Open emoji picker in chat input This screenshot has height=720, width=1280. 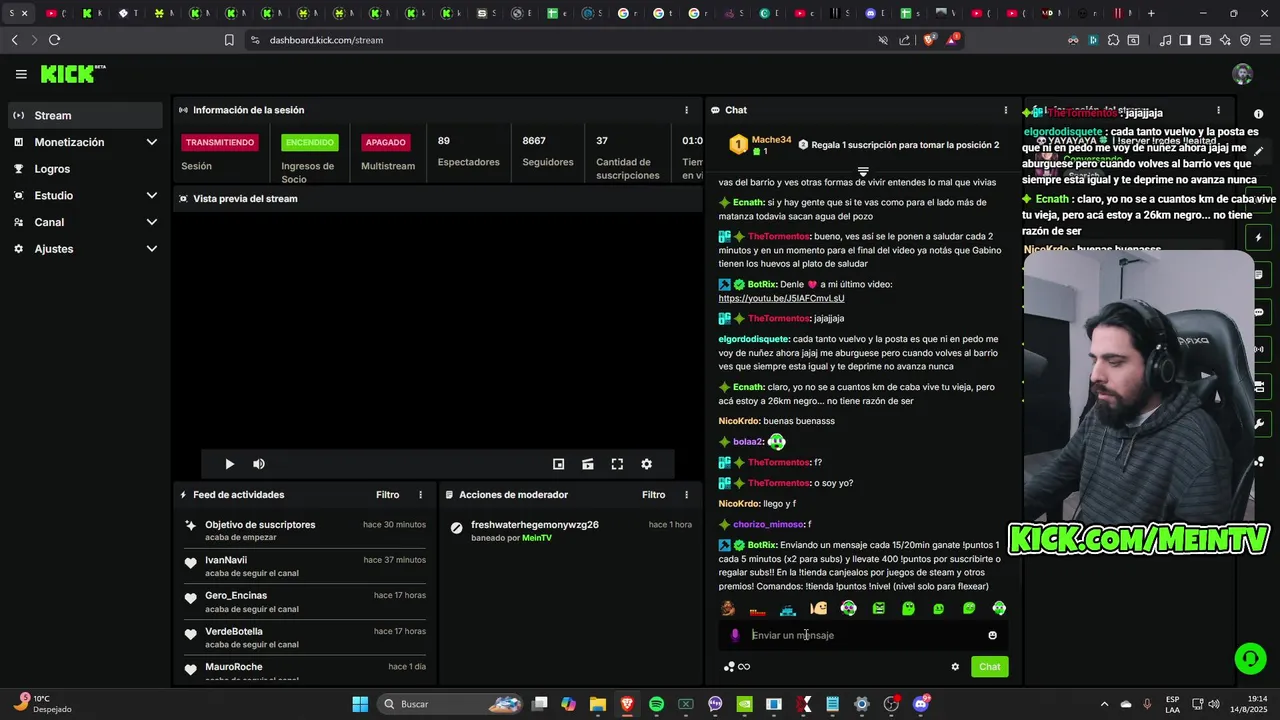coord(992,635)
